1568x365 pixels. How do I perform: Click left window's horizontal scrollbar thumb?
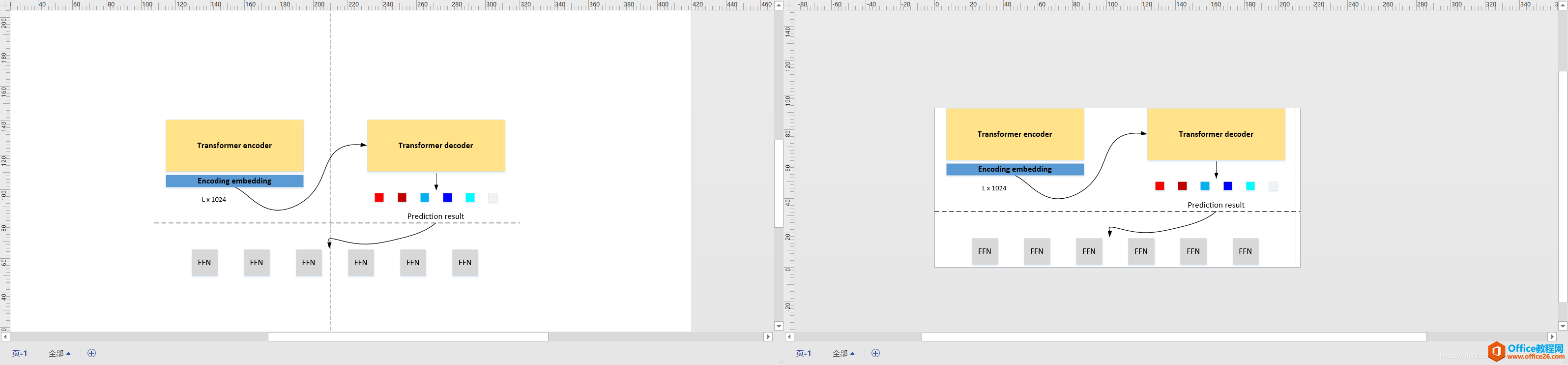408,337
